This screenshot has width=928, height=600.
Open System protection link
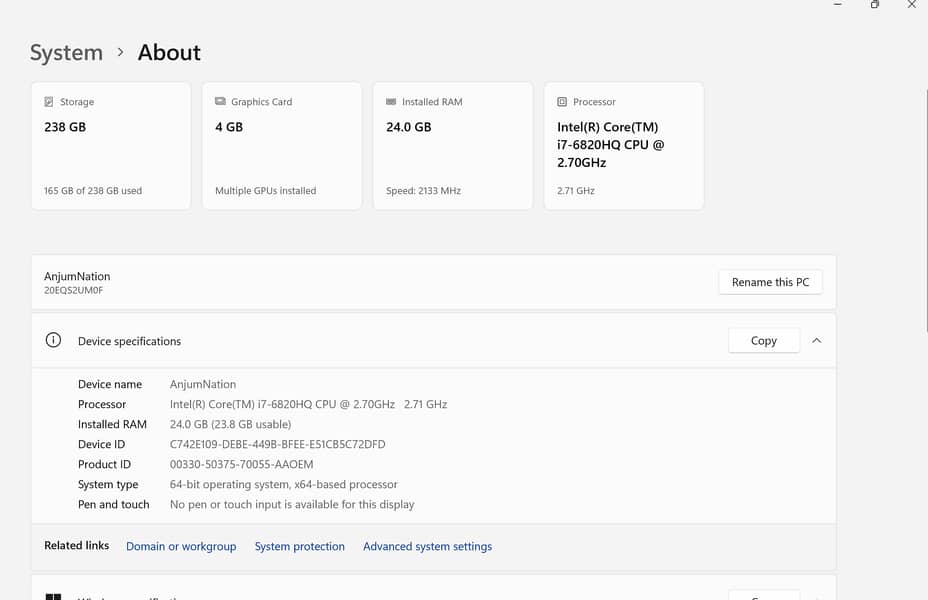coord(299,546)
